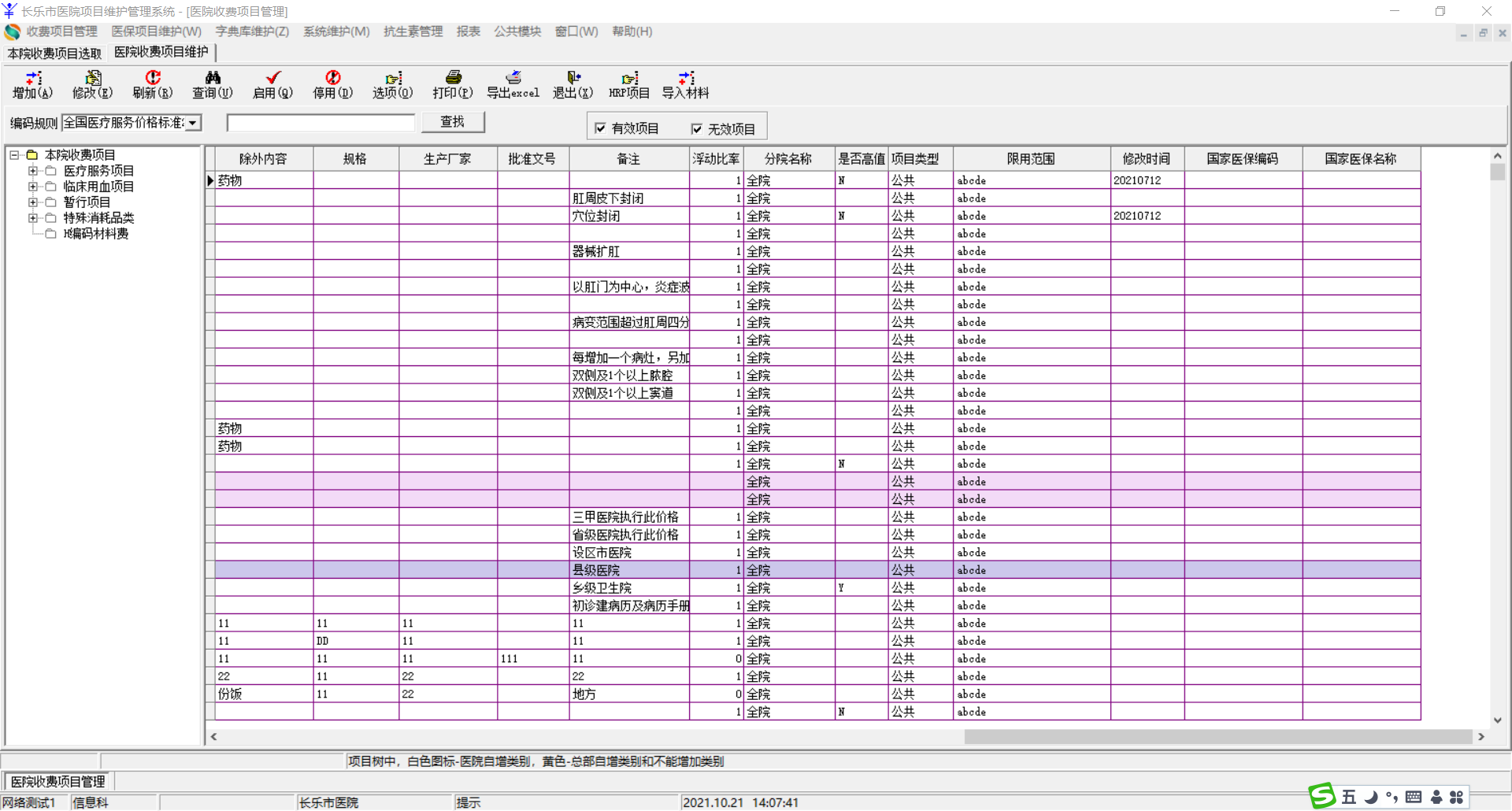Click the folder icon of 本院收费项目
This screenshot has width=1512, height=811.
click(32, 155)
